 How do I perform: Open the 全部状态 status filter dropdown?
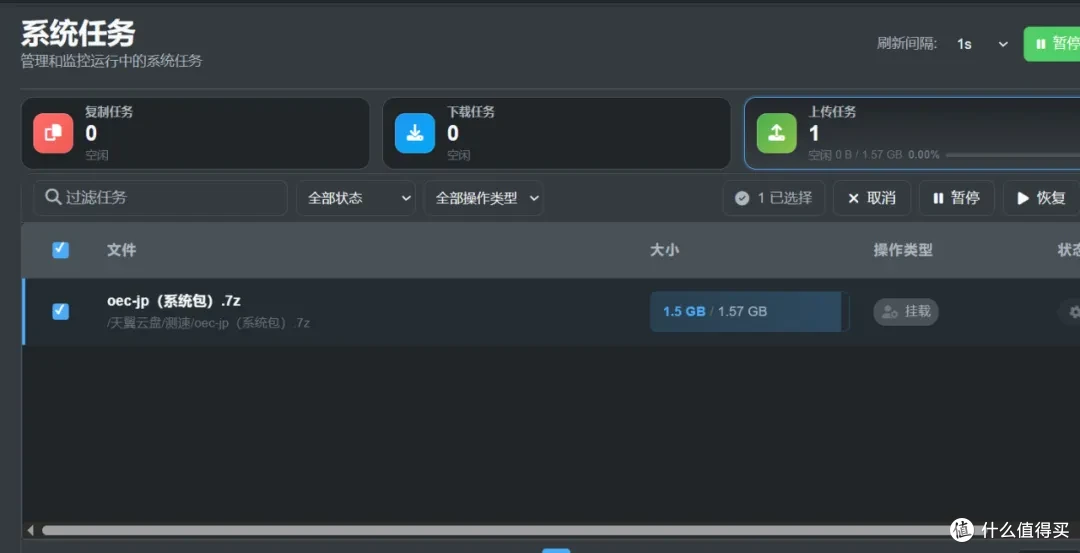(355, 198)
